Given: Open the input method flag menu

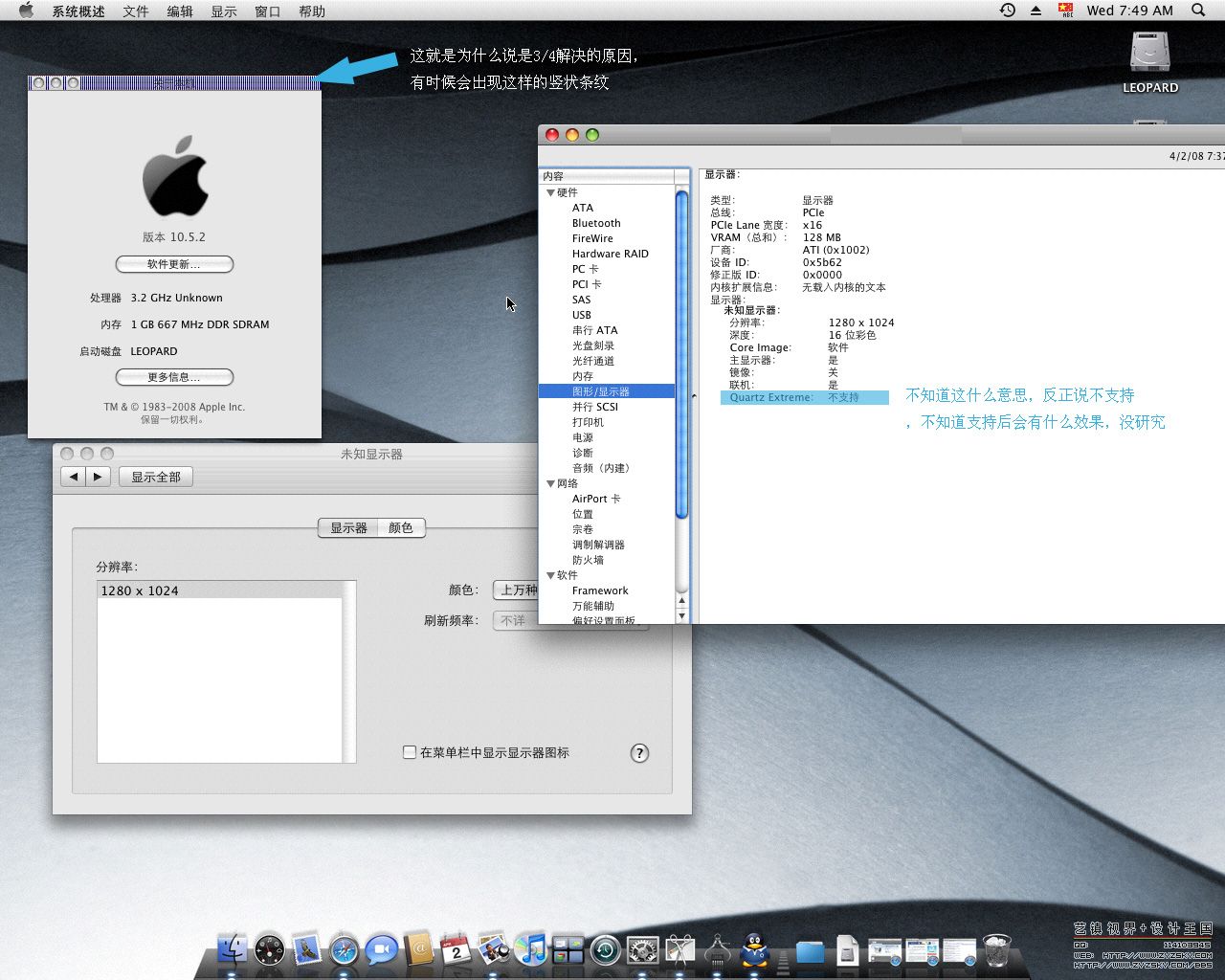Looking at the screenshot, I should point(1066,11).
